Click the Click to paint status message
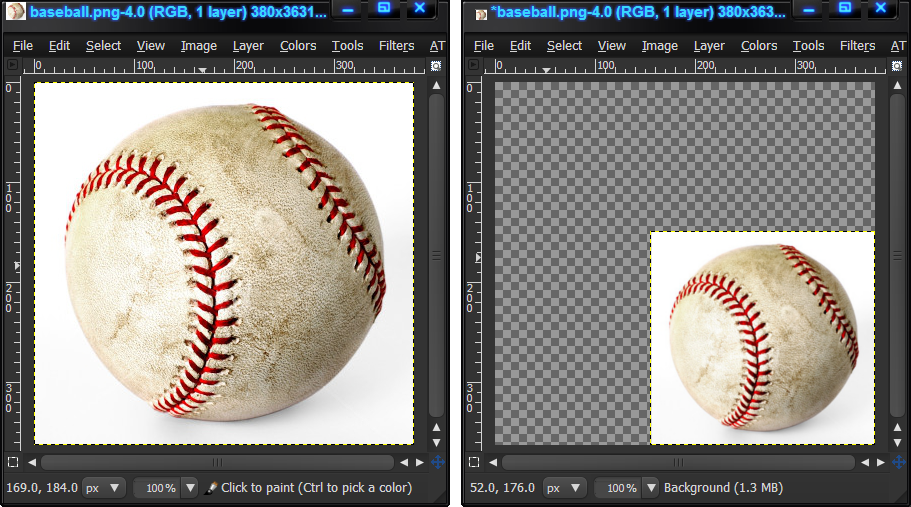Image resolution: width=911 pixels, height=507 pixels. coord(316,488)
